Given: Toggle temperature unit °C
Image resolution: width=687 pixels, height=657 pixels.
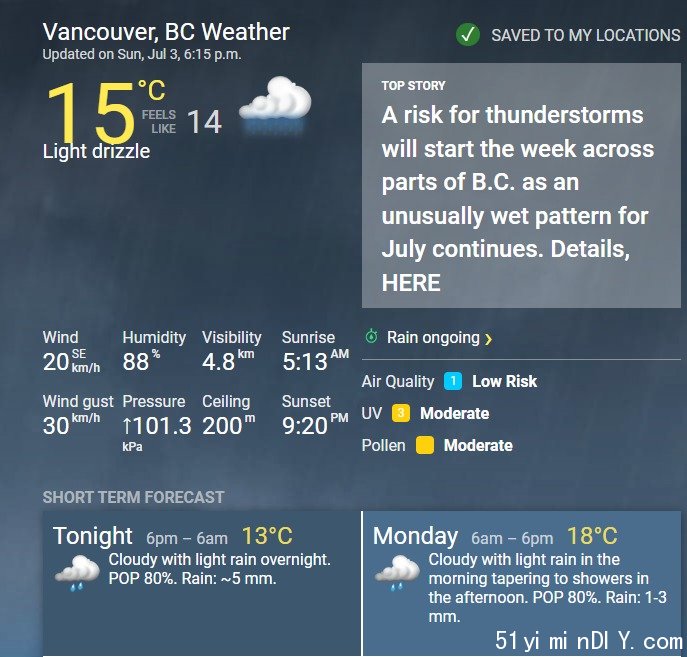Looking at the screenshot, I should click(x=152, y=90).
